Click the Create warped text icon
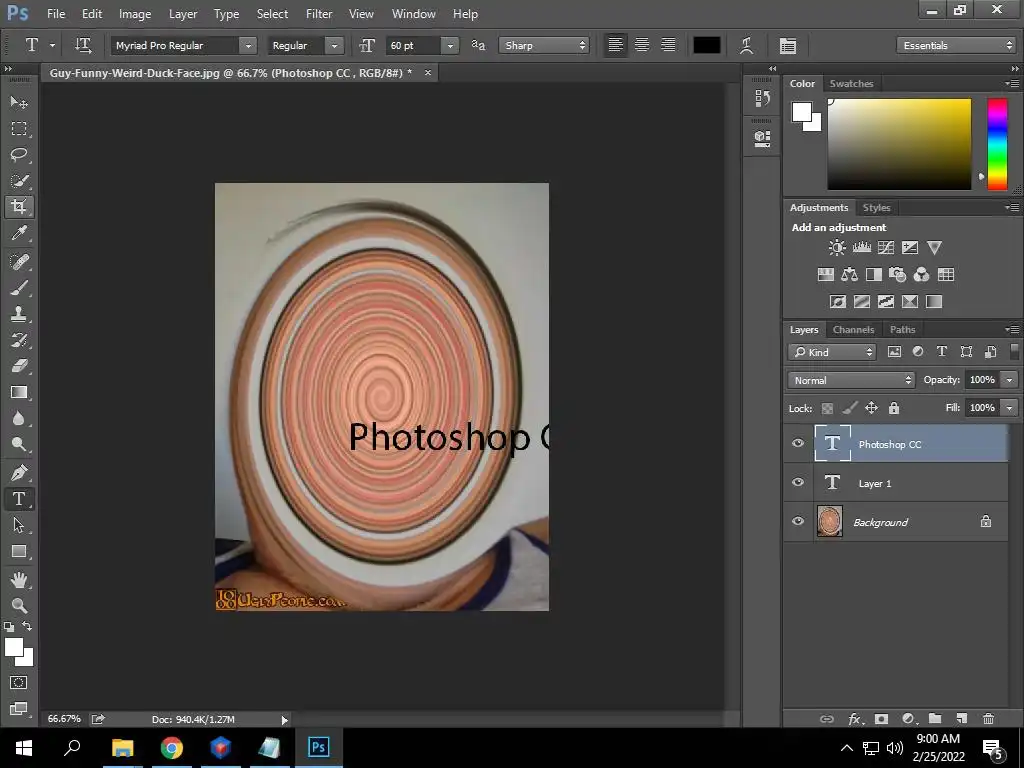Viewport: 1024px width, 768px height. click(746, 45)
